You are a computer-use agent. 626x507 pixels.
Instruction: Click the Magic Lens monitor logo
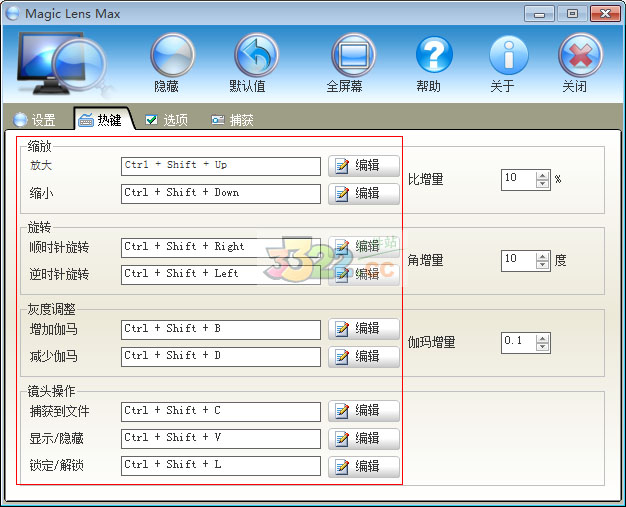[x=62, y=64]
